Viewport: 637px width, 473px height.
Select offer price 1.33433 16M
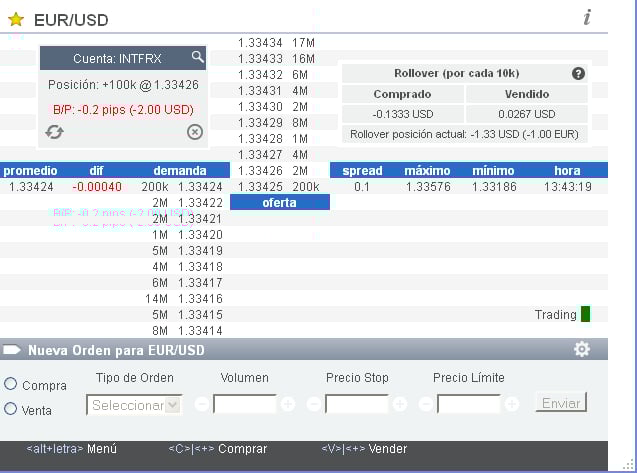(277, 59)
